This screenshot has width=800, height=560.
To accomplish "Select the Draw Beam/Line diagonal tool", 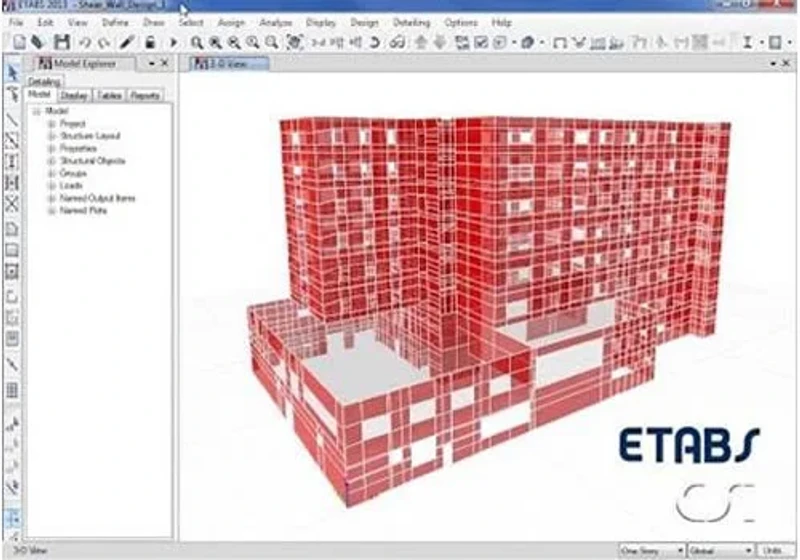I will [12, 121].
